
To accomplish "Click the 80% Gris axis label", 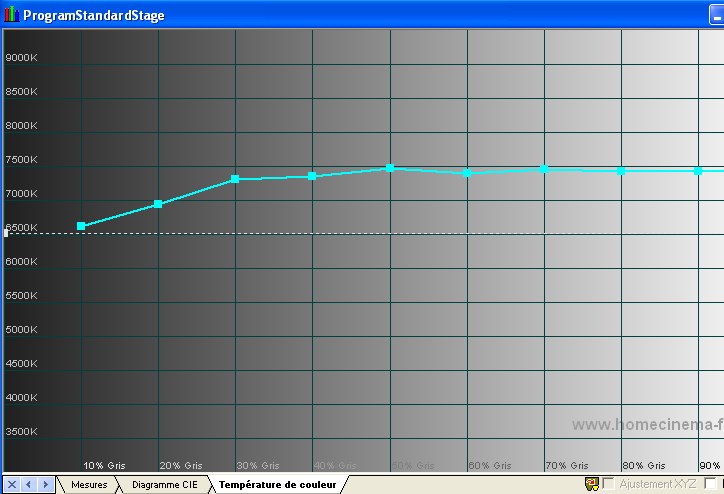I will click(x=644, y=465).
